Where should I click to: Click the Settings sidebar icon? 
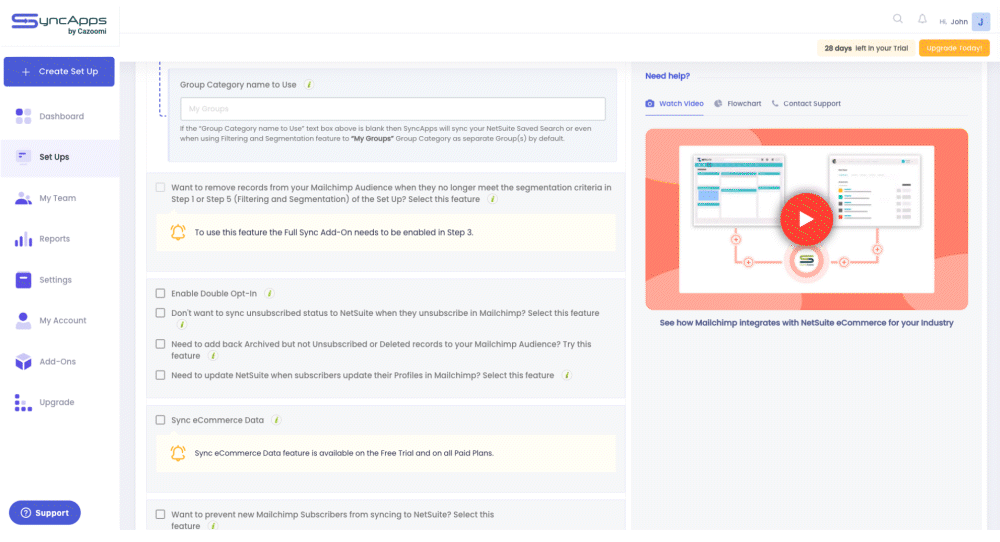pos(24,280)
